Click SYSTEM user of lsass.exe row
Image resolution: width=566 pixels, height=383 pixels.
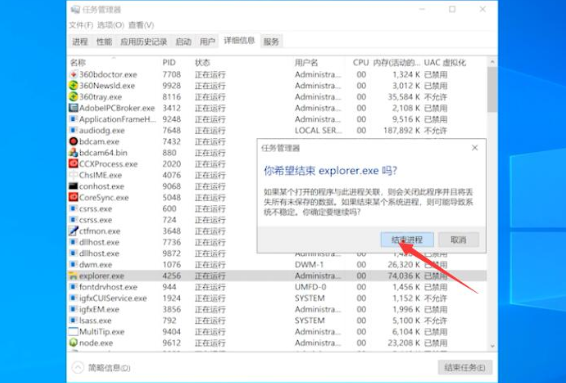coord(310,321)
